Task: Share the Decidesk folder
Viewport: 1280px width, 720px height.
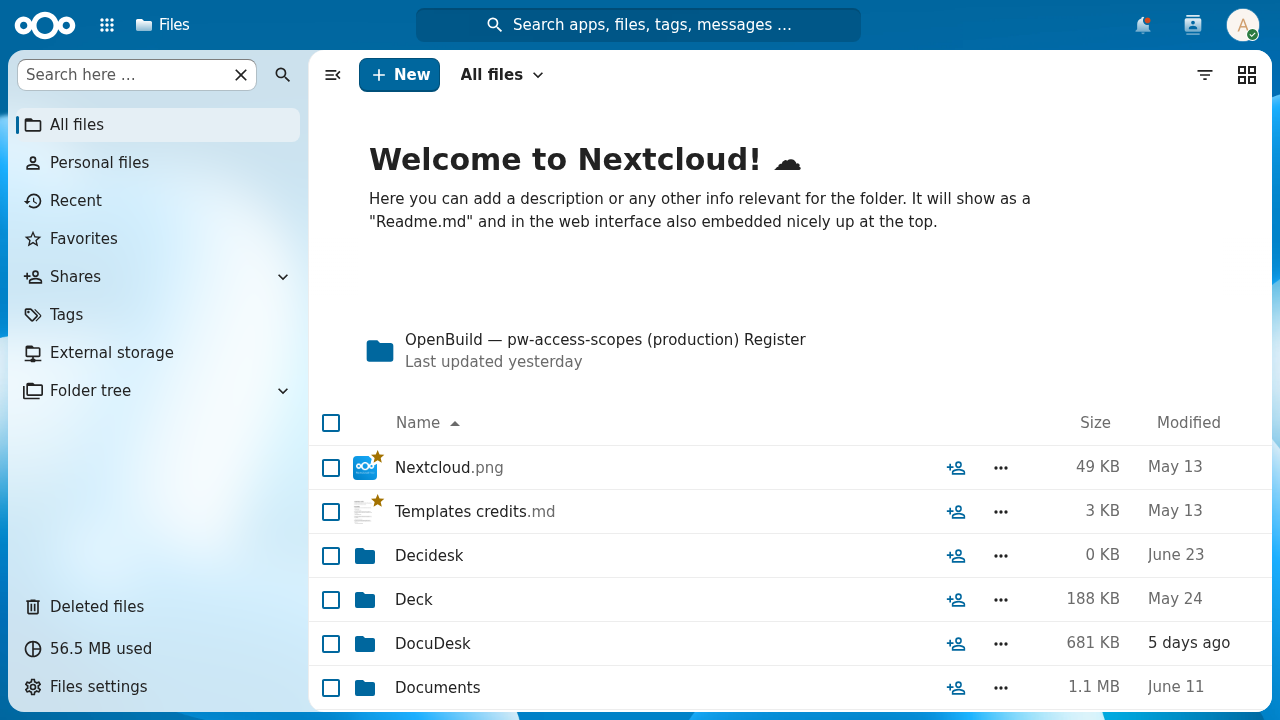Action: click(956, 556)
